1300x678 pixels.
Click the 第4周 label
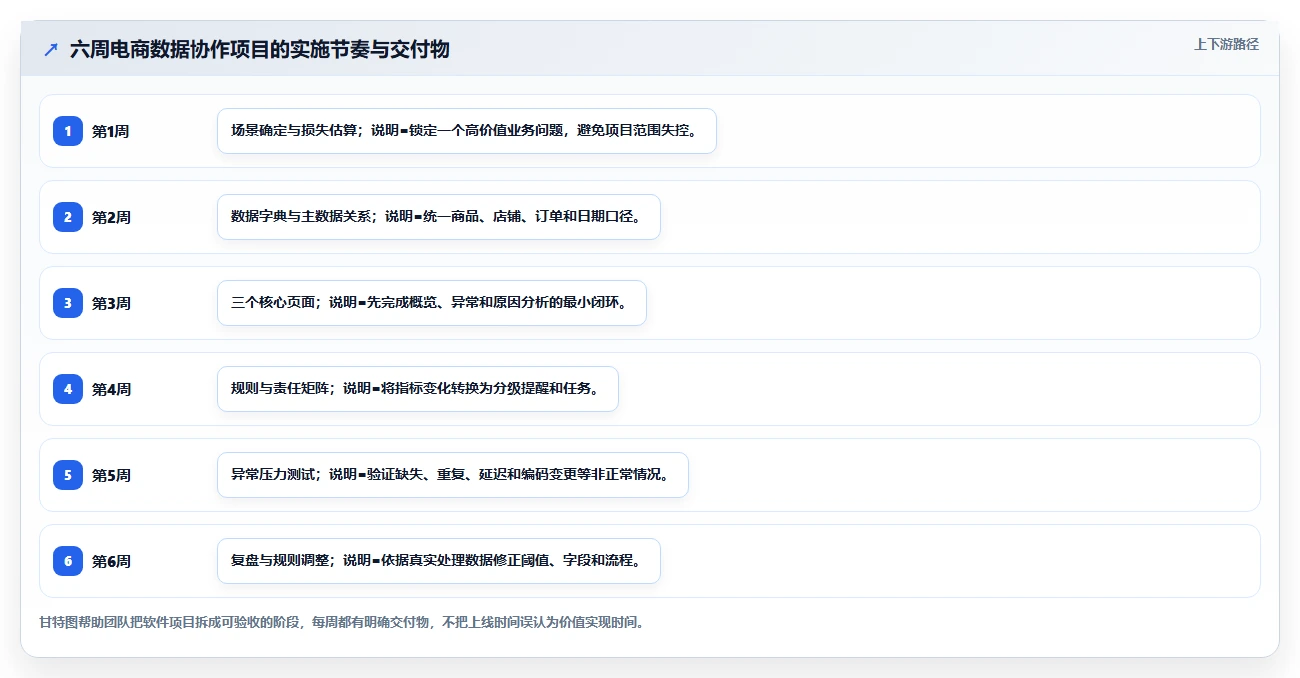(x=111, y=389)
